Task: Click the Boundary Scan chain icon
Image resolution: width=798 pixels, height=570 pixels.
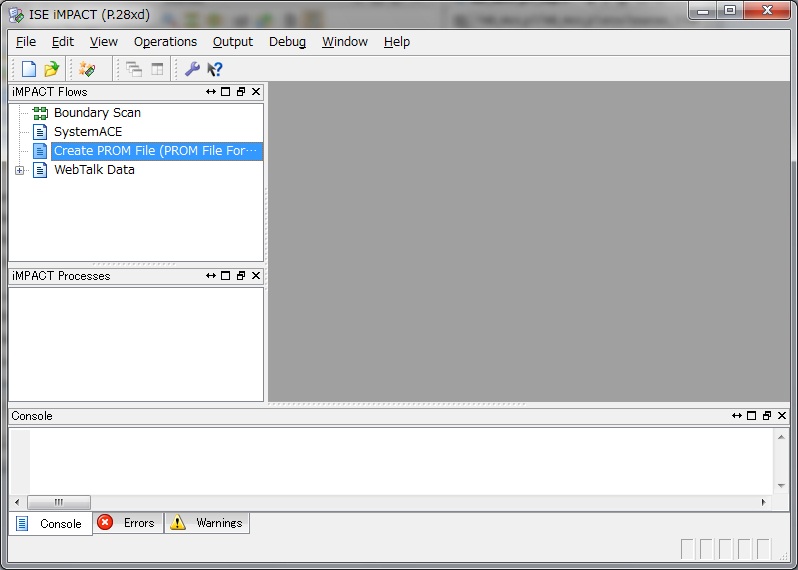Action: pos(40,113)
